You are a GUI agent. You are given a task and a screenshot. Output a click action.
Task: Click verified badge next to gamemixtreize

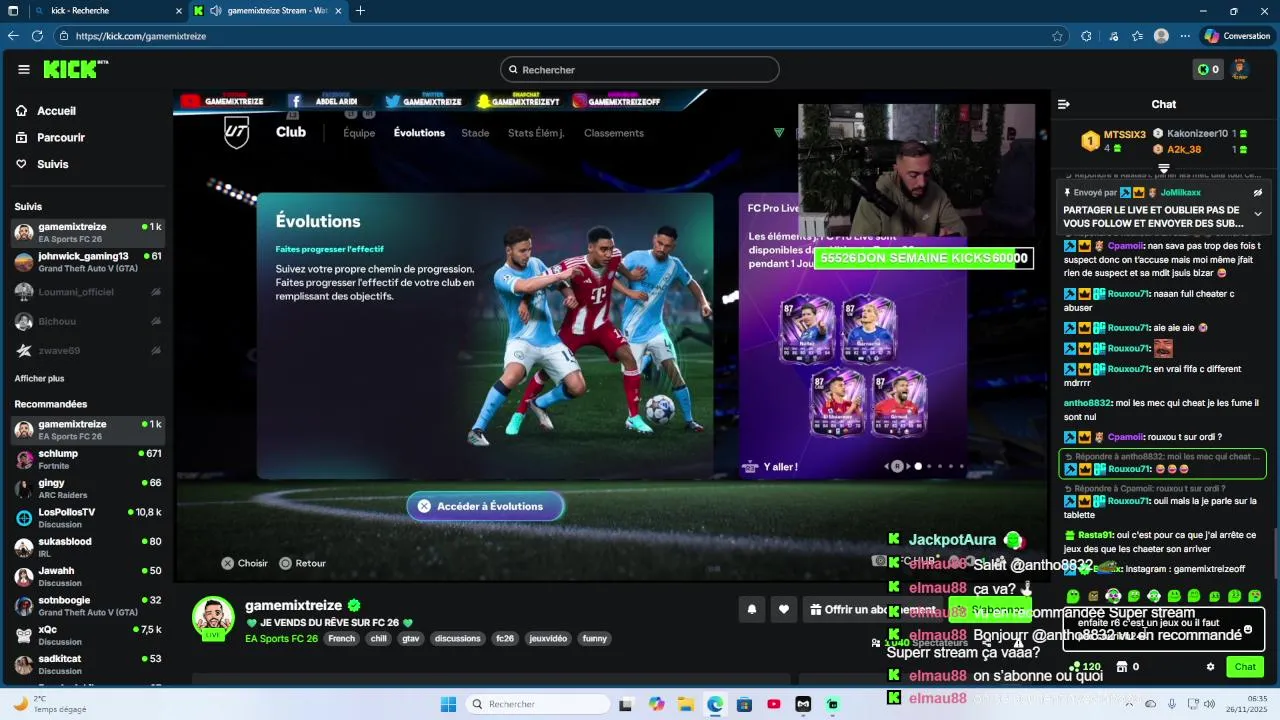pos(353,605)
